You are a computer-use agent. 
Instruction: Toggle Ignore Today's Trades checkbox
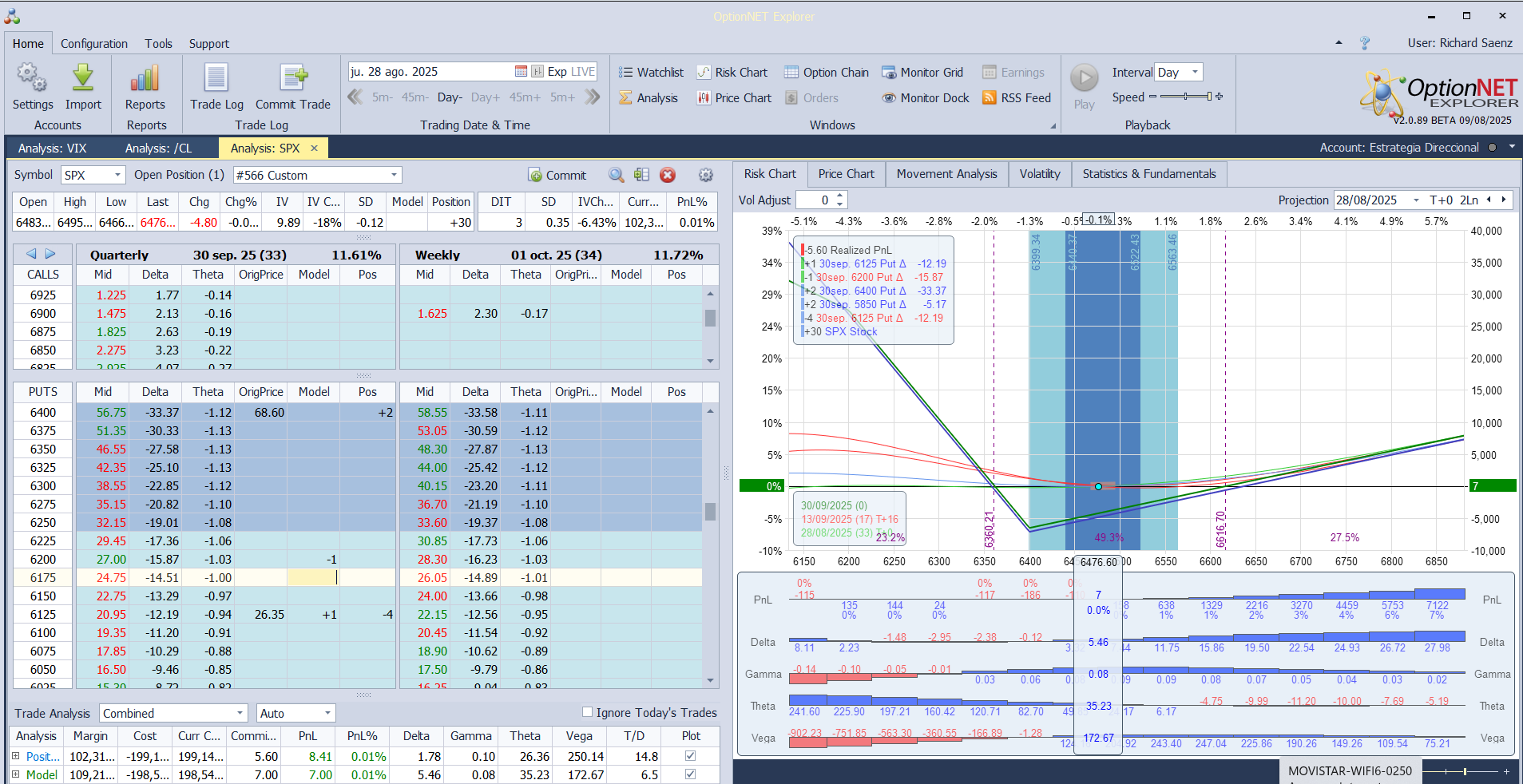[x=588, y=712]
